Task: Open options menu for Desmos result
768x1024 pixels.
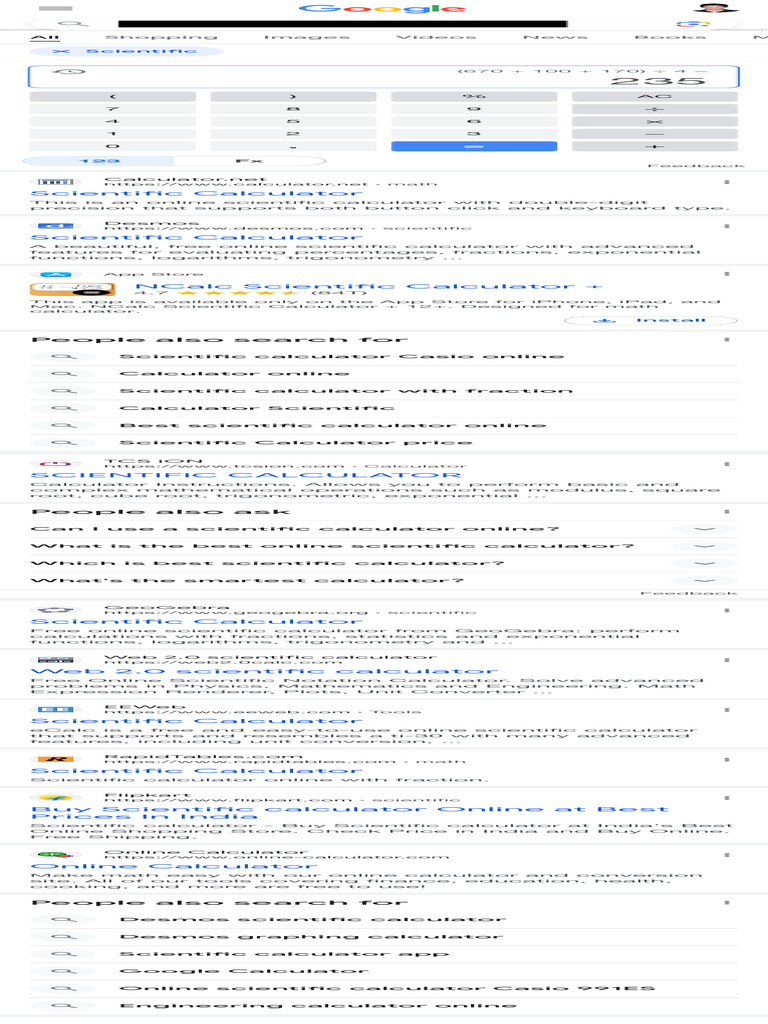Action: pyautogui.click(x=727, y=226)
